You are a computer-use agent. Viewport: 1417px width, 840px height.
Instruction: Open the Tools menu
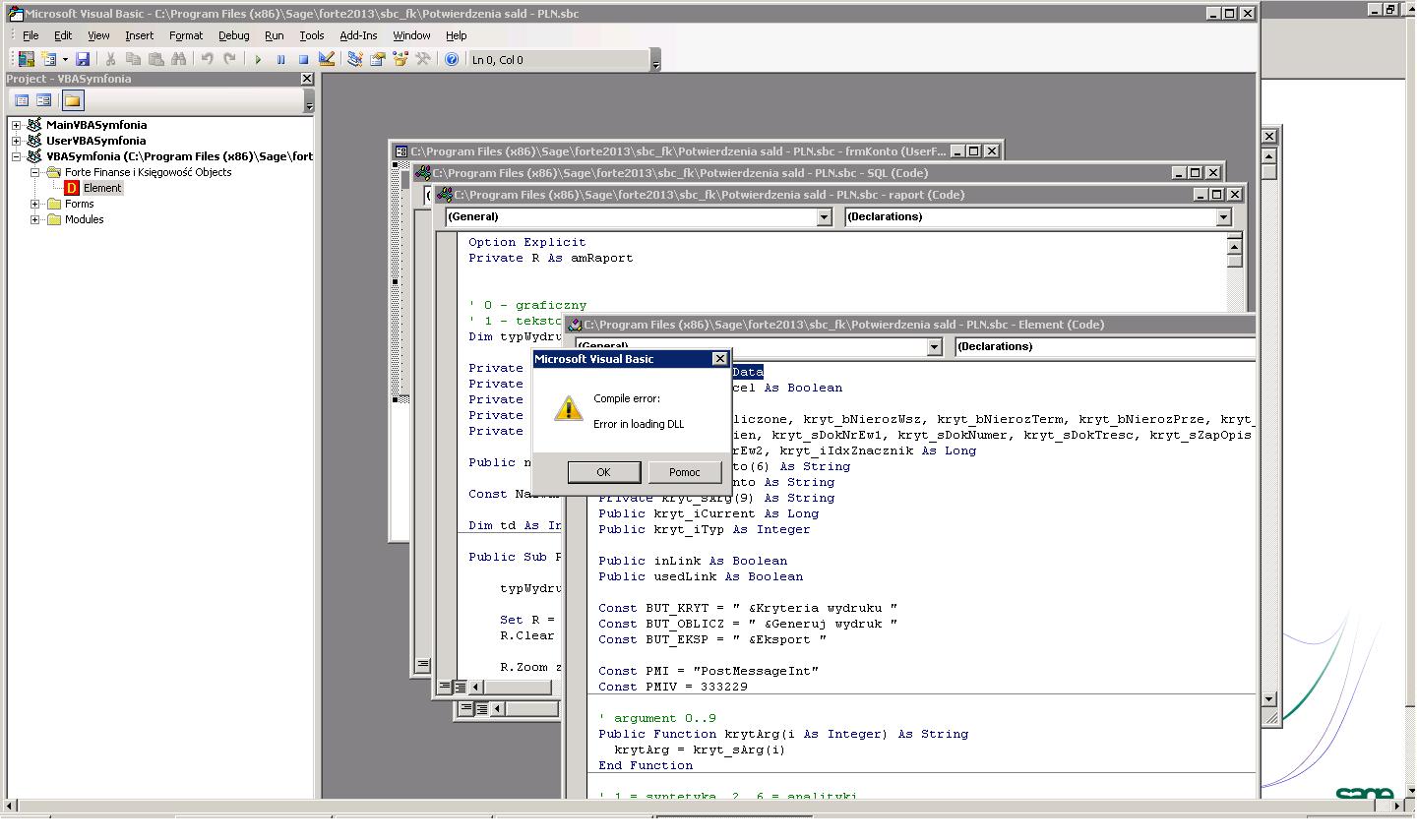coord(311,35)
